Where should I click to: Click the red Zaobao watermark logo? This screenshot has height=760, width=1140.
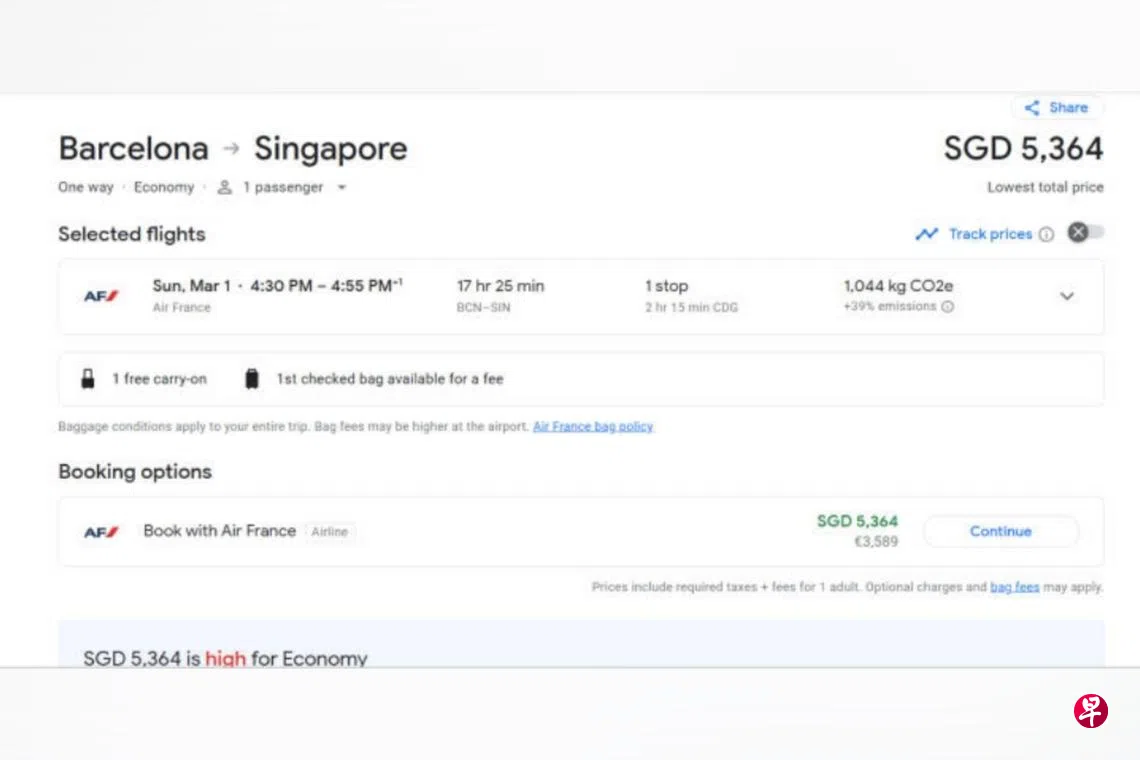point(1090,710)
